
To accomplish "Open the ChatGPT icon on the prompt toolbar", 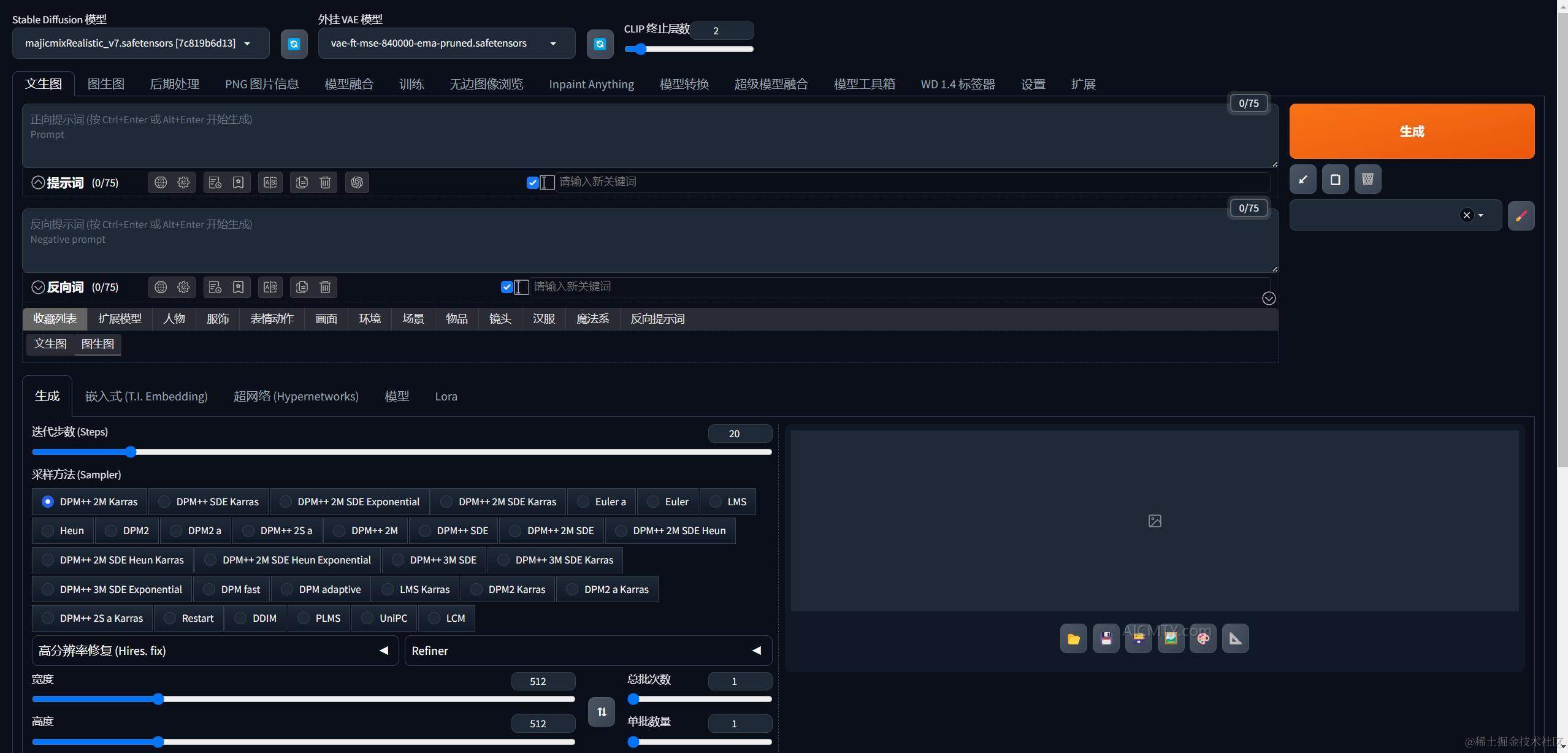I will pyautogui.click(x=357, y=182).
